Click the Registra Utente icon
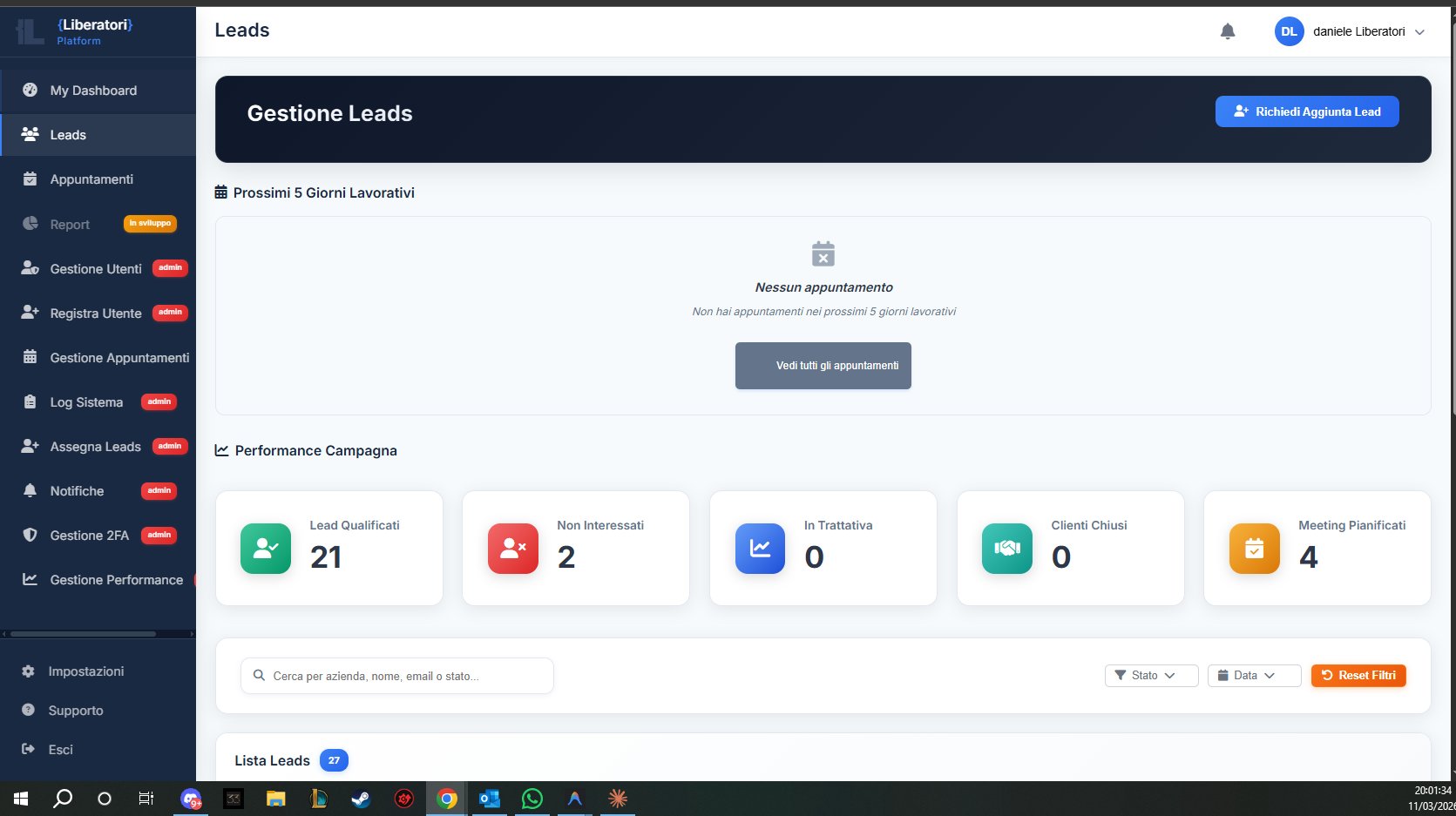1456x816 pixels. click(x=29, y=313)
